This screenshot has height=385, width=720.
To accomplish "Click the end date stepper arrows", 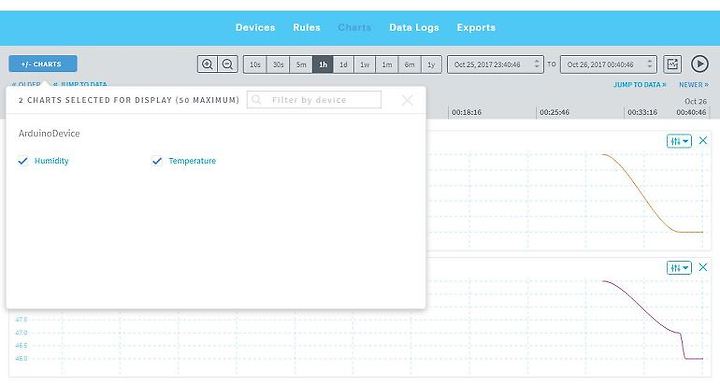I will pyautogui.click(x=650, y=64).
